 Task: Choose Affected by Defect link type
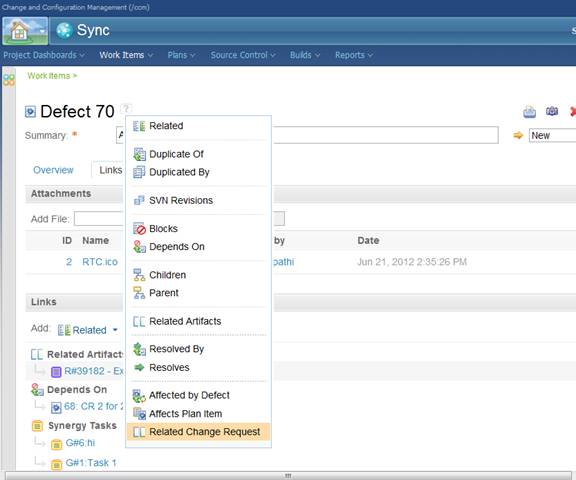[x=198, y=395]
